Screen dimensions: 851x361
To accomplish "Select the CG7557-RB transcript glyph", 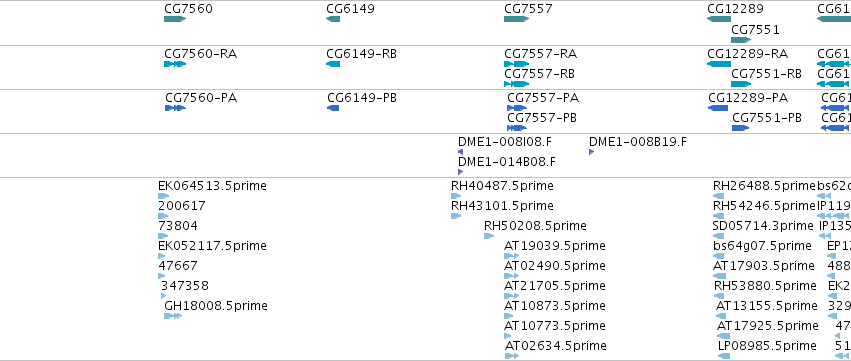I will point(516,84).
